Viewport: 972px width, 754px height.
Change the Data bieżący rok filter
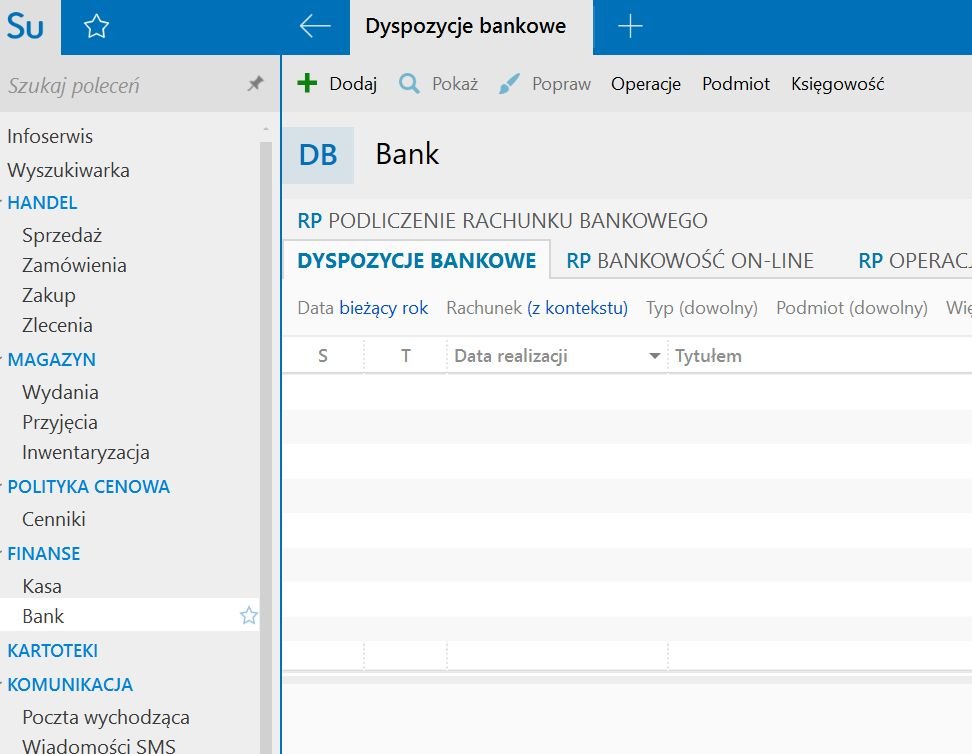[x=383, y=308]
